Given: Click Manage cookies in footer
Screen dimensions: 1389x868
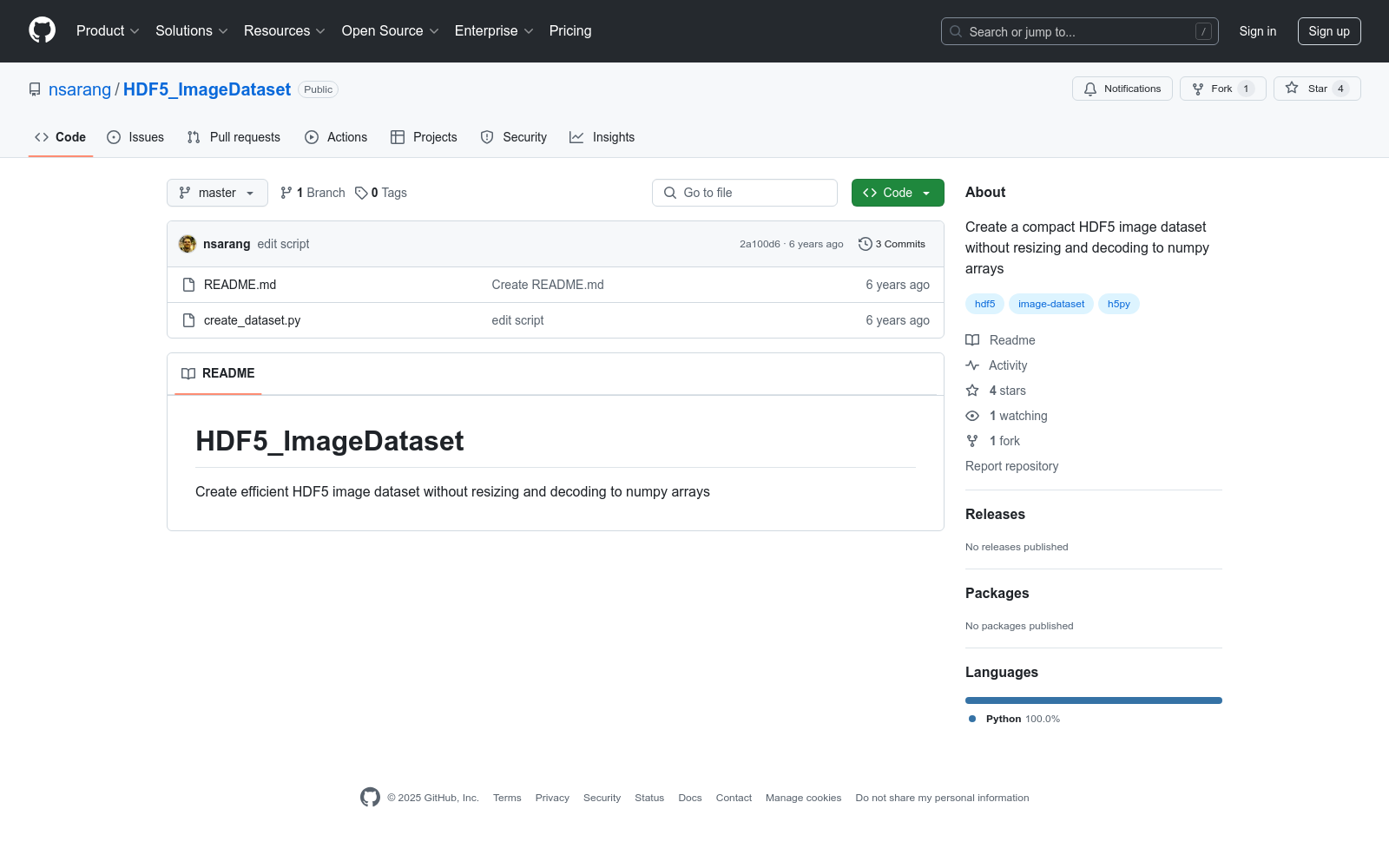Looking at the screenshot, I should (x=803, y=799).
